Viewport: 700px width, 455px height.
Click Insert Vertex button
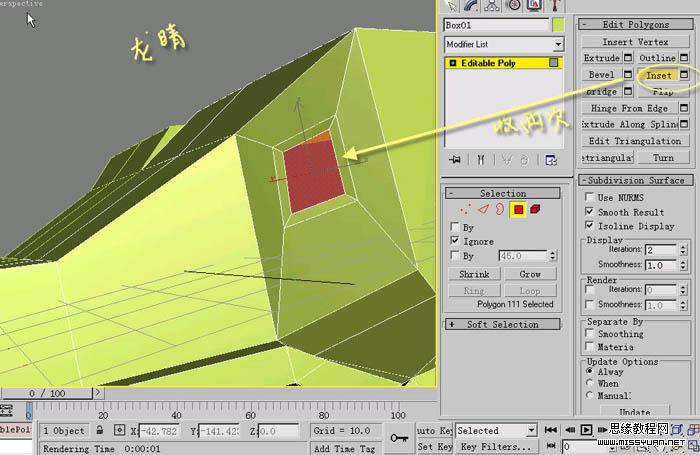tap(635, 42)
